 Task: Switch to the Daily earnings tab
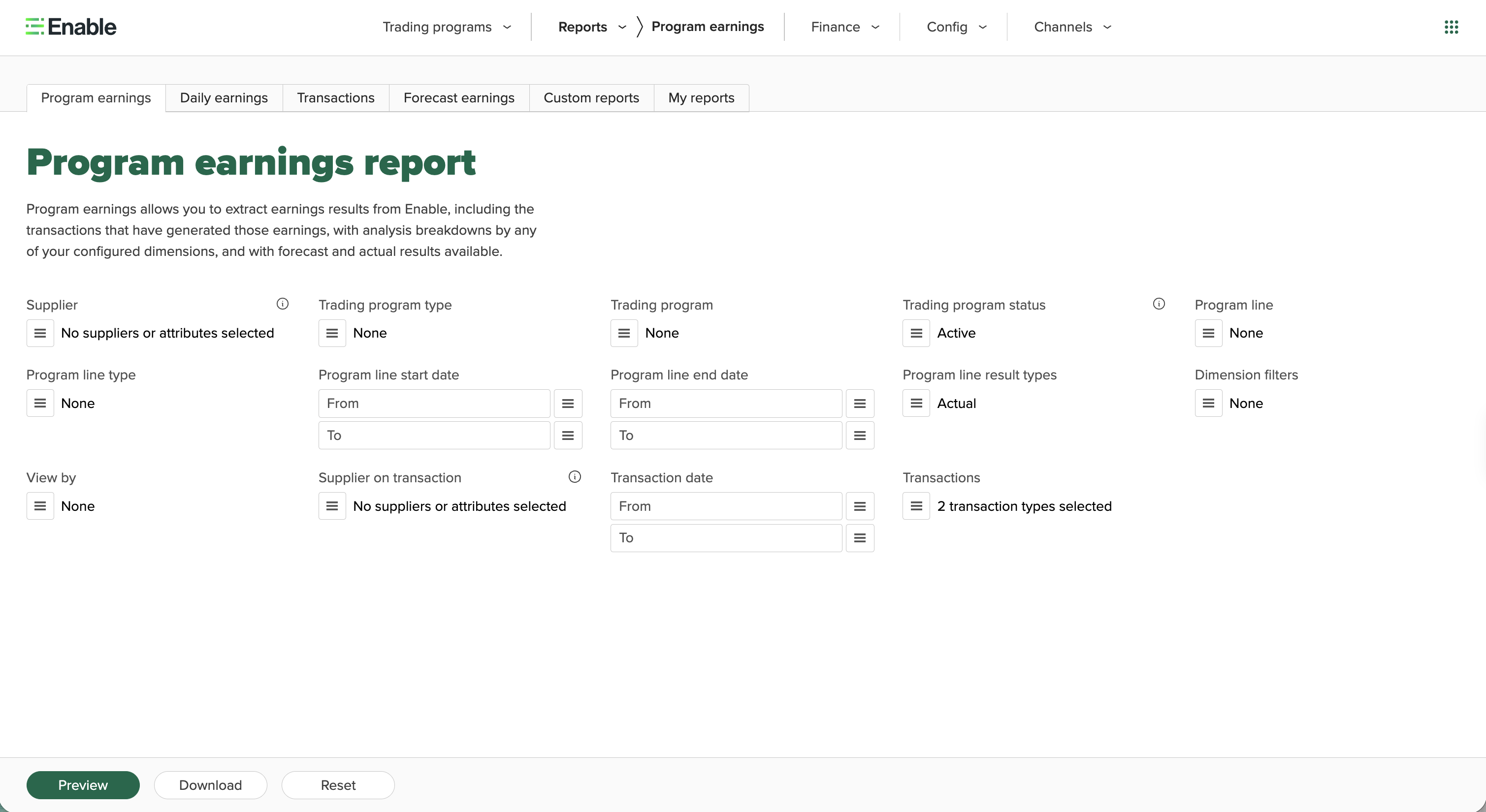tap(224, 98)
